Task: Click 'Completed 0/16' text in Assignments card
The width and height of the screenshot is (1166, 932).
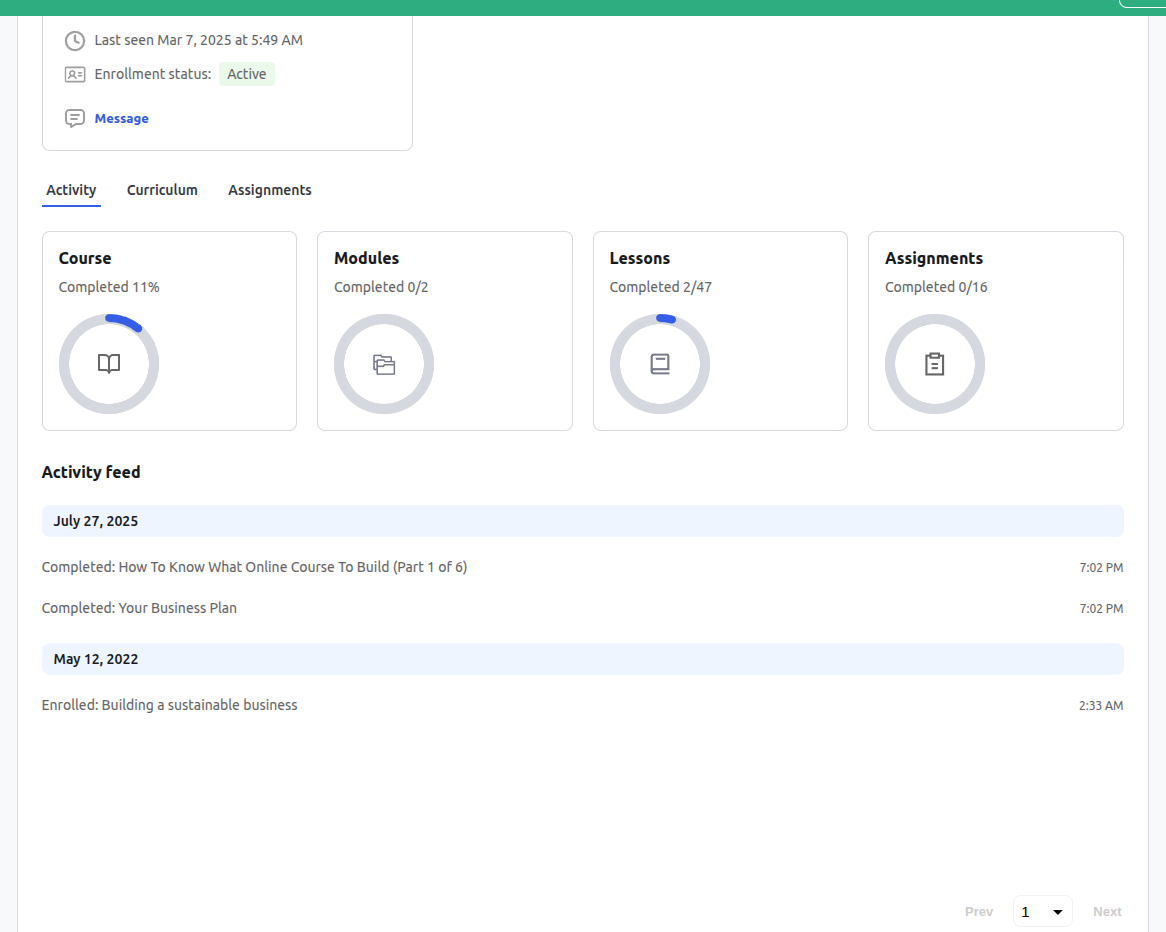Action: [x=936, y=287]
